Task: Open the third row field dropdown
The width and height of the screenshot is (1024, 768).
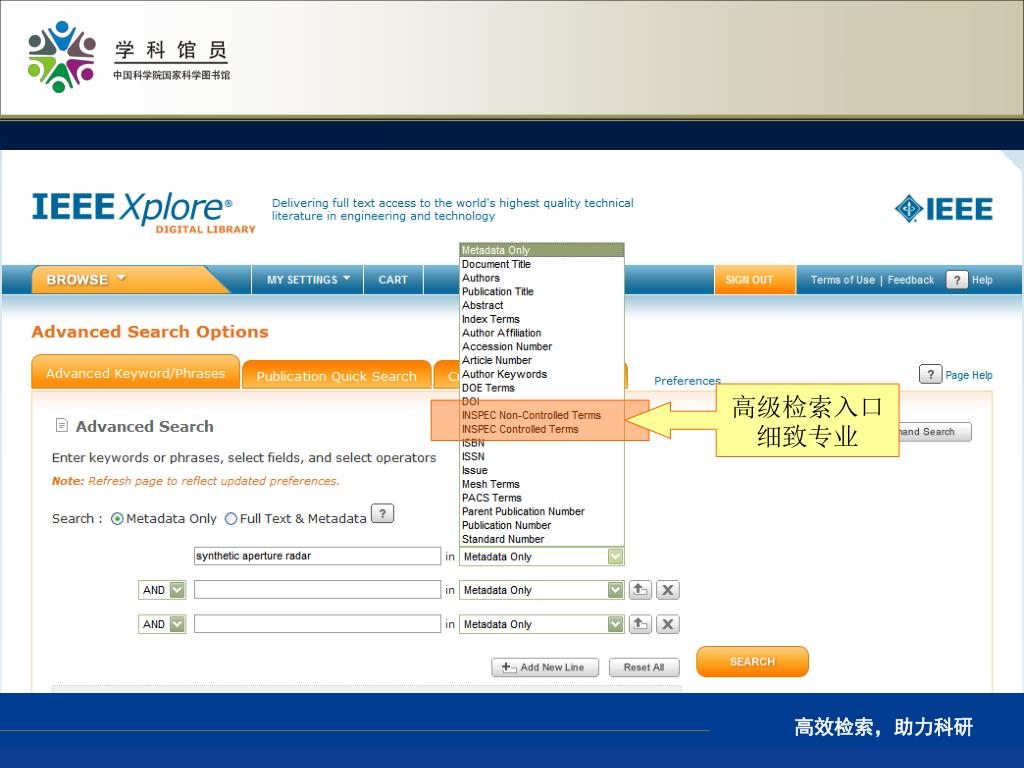Action: 615,624
